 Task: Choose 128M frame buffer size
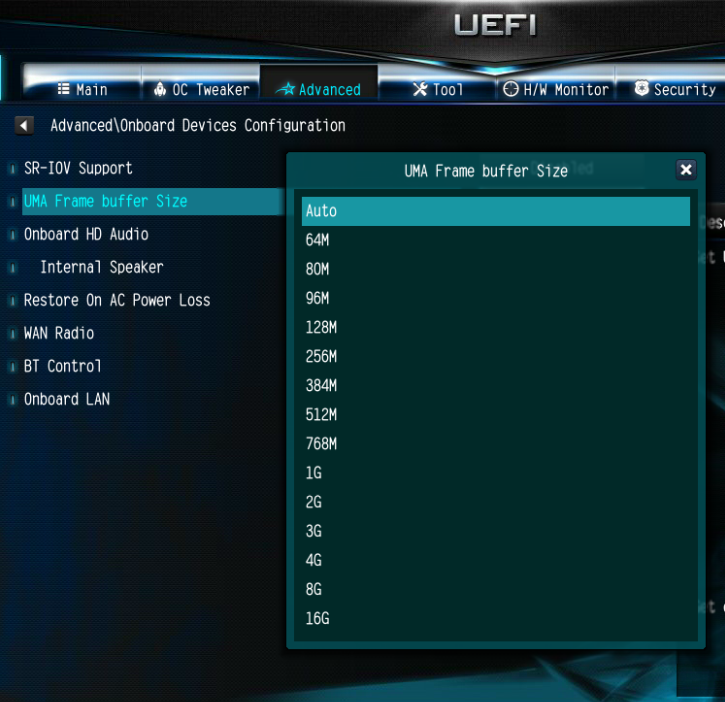[x=496, y=328]
